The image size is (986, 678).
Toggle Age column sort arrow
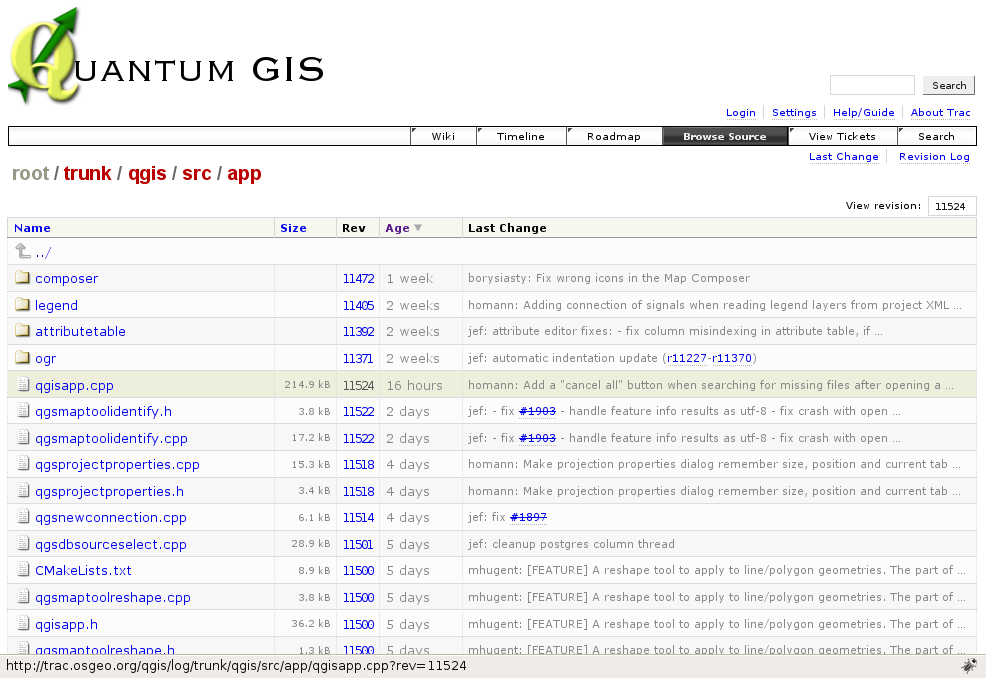418,228
